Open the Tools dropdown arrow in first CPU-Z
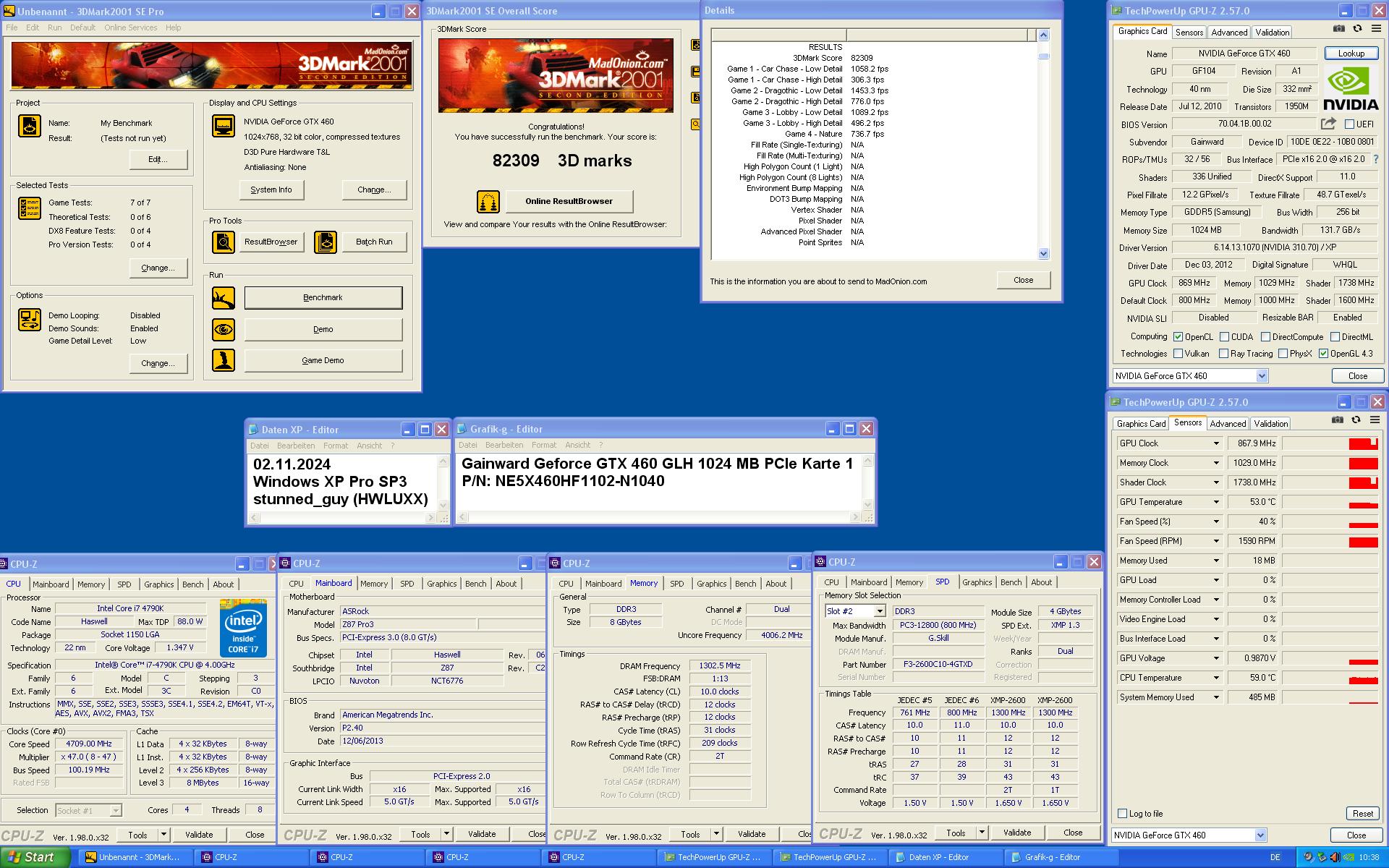The image size is (1389, 868). tap(163, 835)
